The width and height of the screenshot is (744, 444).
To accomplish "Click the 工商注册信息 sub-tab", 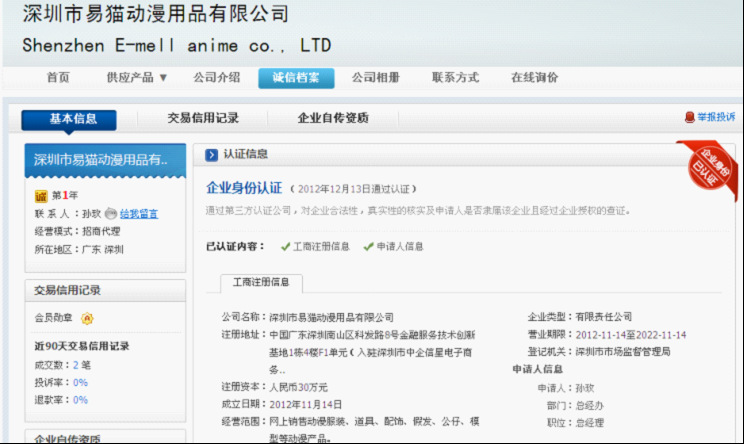I will [260, 282].
